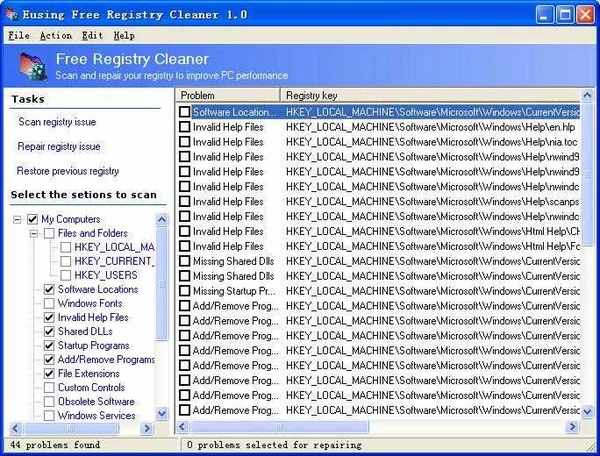Click the results horizontal scrollbar thumb
This screenshot has width=600, height=456.
click(279, 426)
